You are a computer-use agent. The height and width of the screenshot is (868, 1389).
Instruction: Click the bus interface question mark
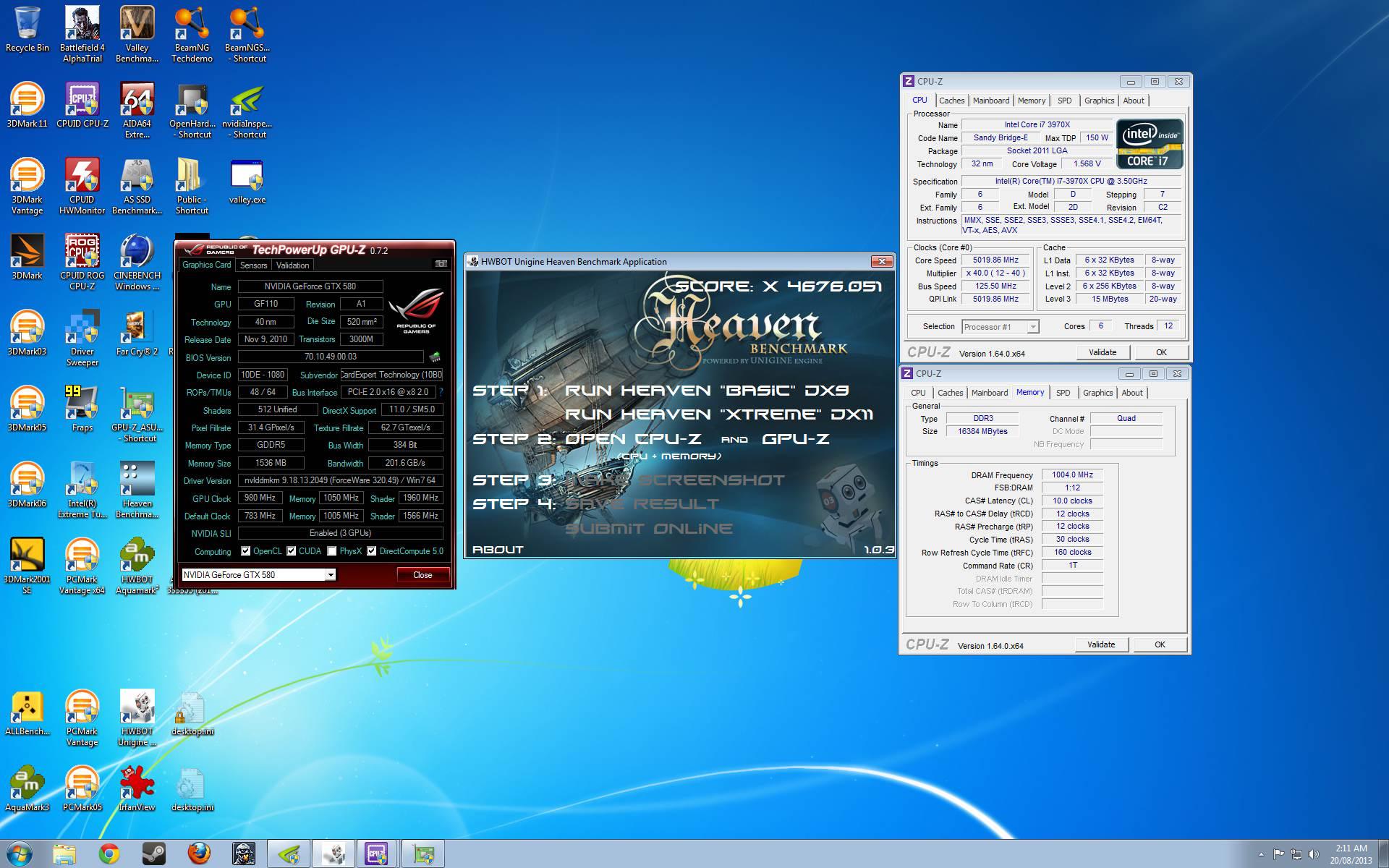(441, 392)
